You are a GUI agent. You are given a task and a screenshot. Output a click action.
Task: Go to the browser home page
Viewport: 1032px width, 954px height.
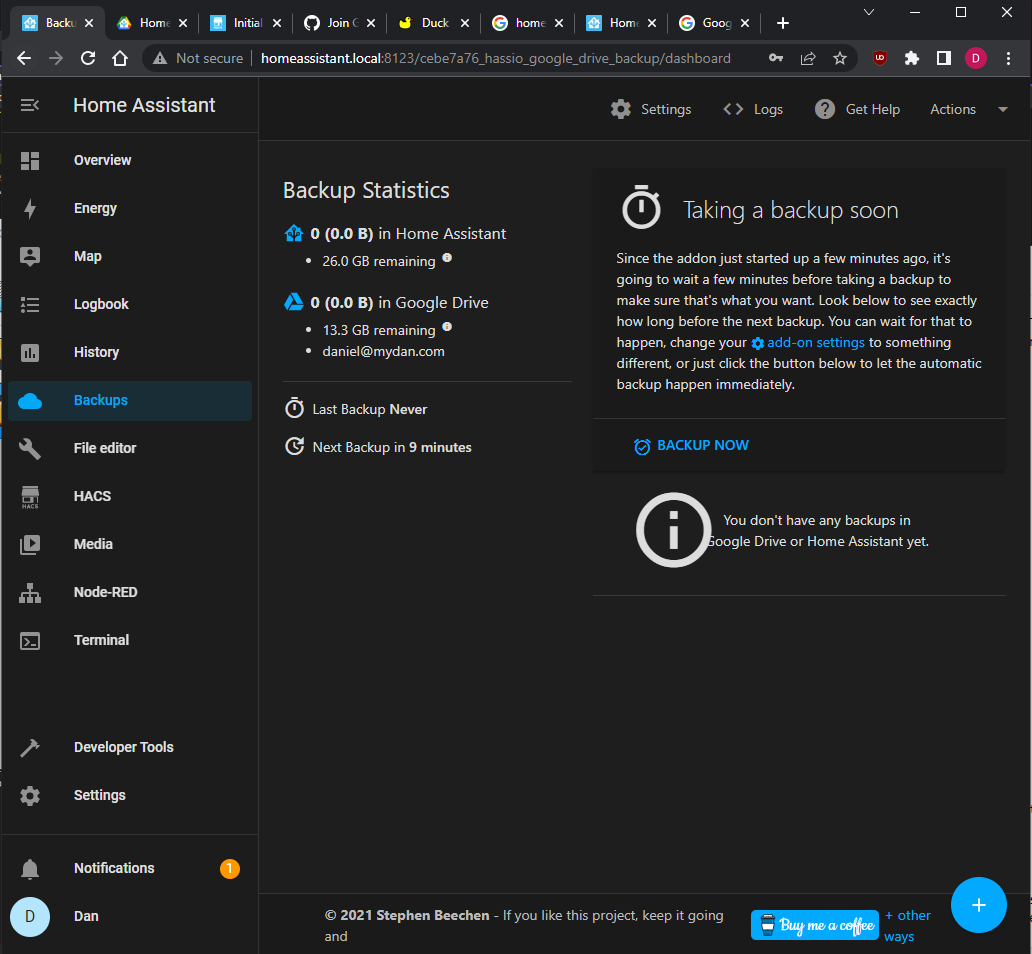(120, 58)
